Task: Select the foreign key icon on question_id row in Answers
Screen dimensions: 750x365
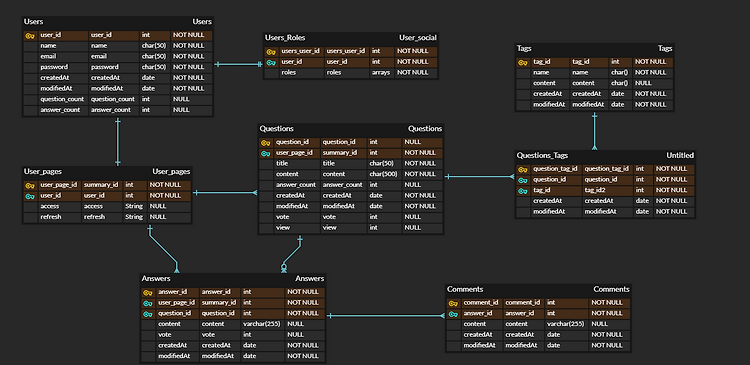Action: [x=148, y=314]
